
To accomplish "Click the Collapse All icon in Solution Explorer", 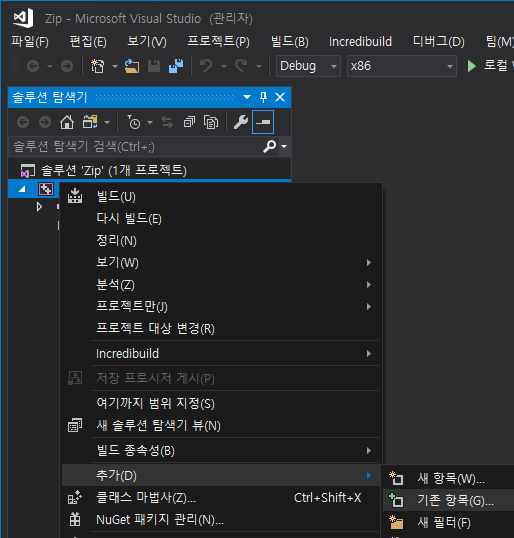I will [x=189, y=122].
